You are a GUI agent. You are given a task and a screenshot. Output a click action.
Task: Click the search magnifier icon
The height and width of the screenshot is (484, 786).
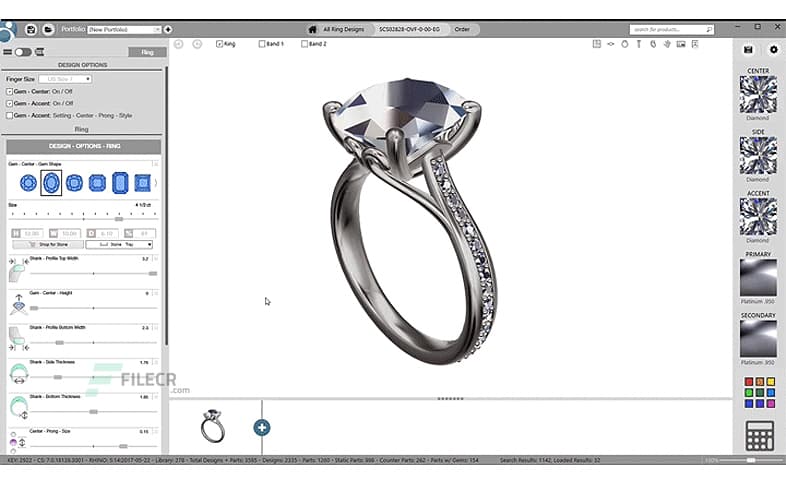[709, 30]
